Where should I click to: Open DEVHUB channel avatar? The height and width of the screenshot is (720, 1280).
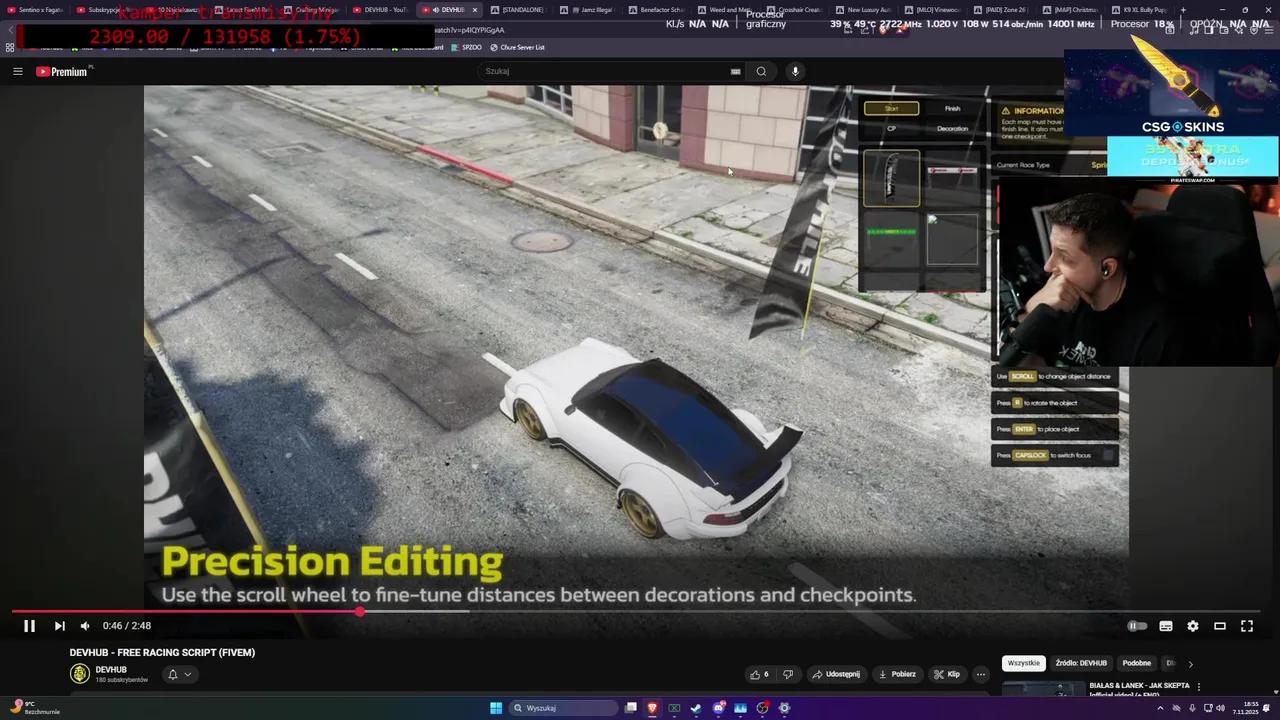[x=80, y=674]
